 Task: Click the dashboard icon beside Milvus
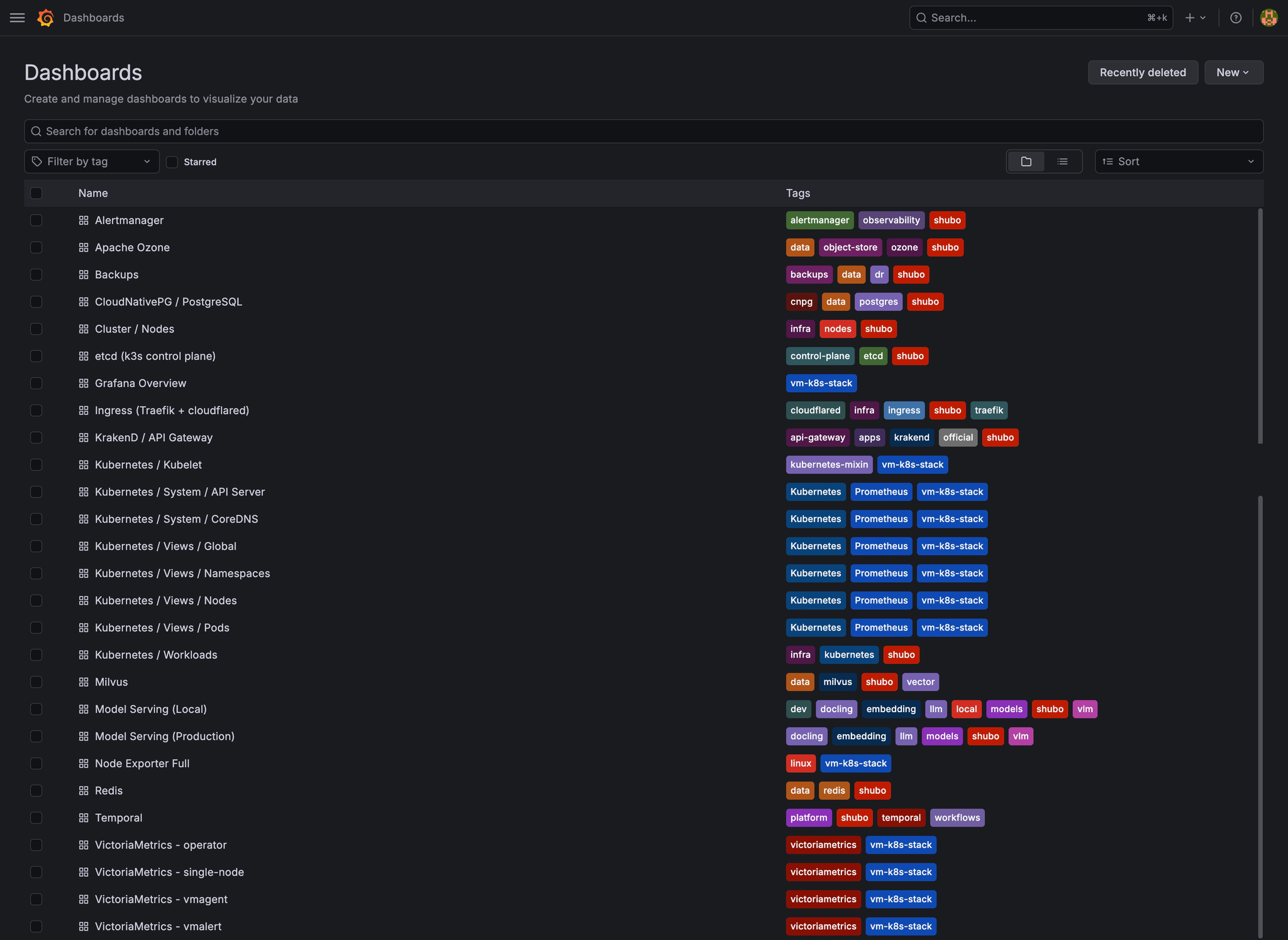coord(84,682)
